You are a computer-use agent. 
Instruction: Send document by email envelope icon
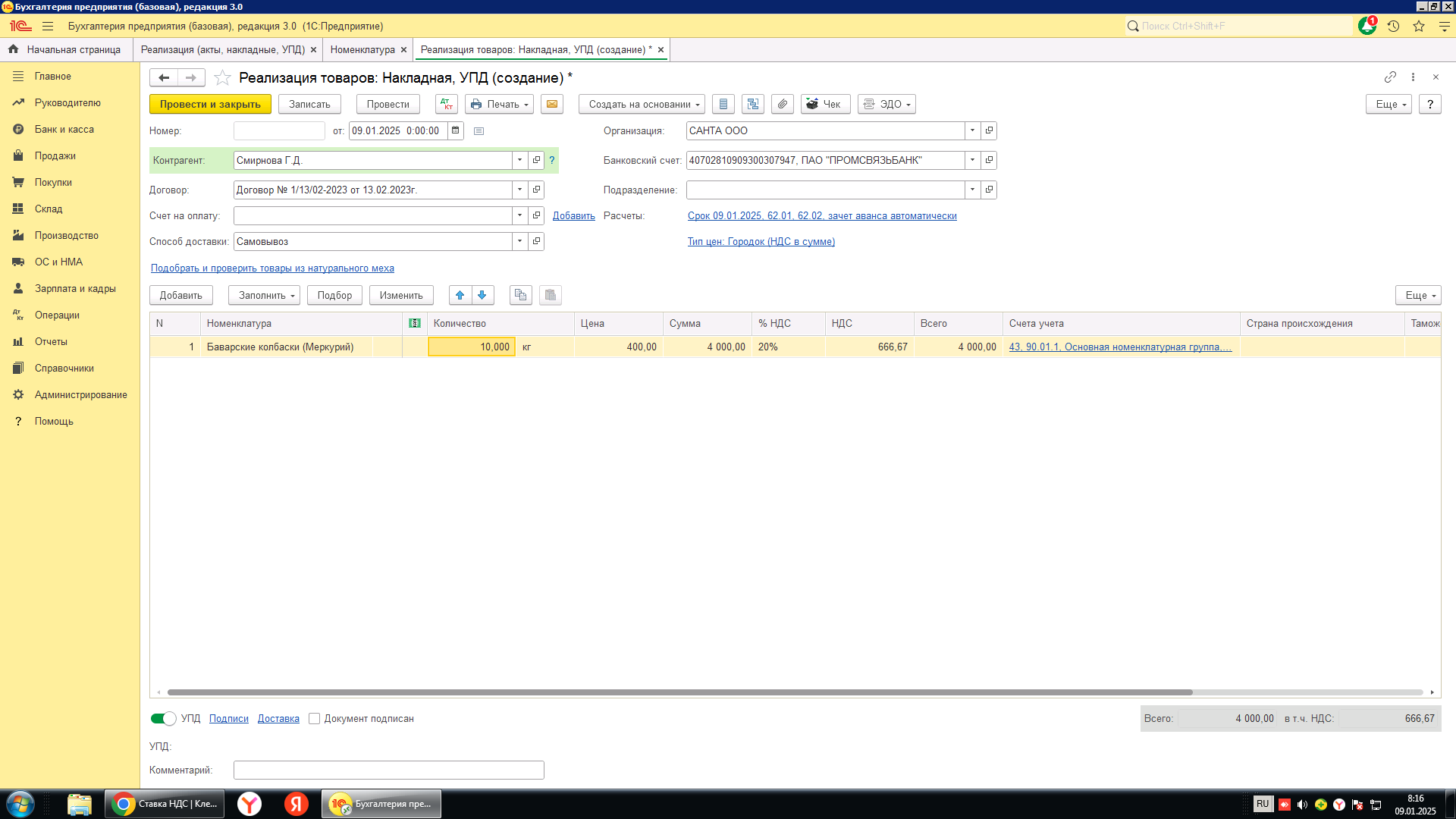coord(552,104)
